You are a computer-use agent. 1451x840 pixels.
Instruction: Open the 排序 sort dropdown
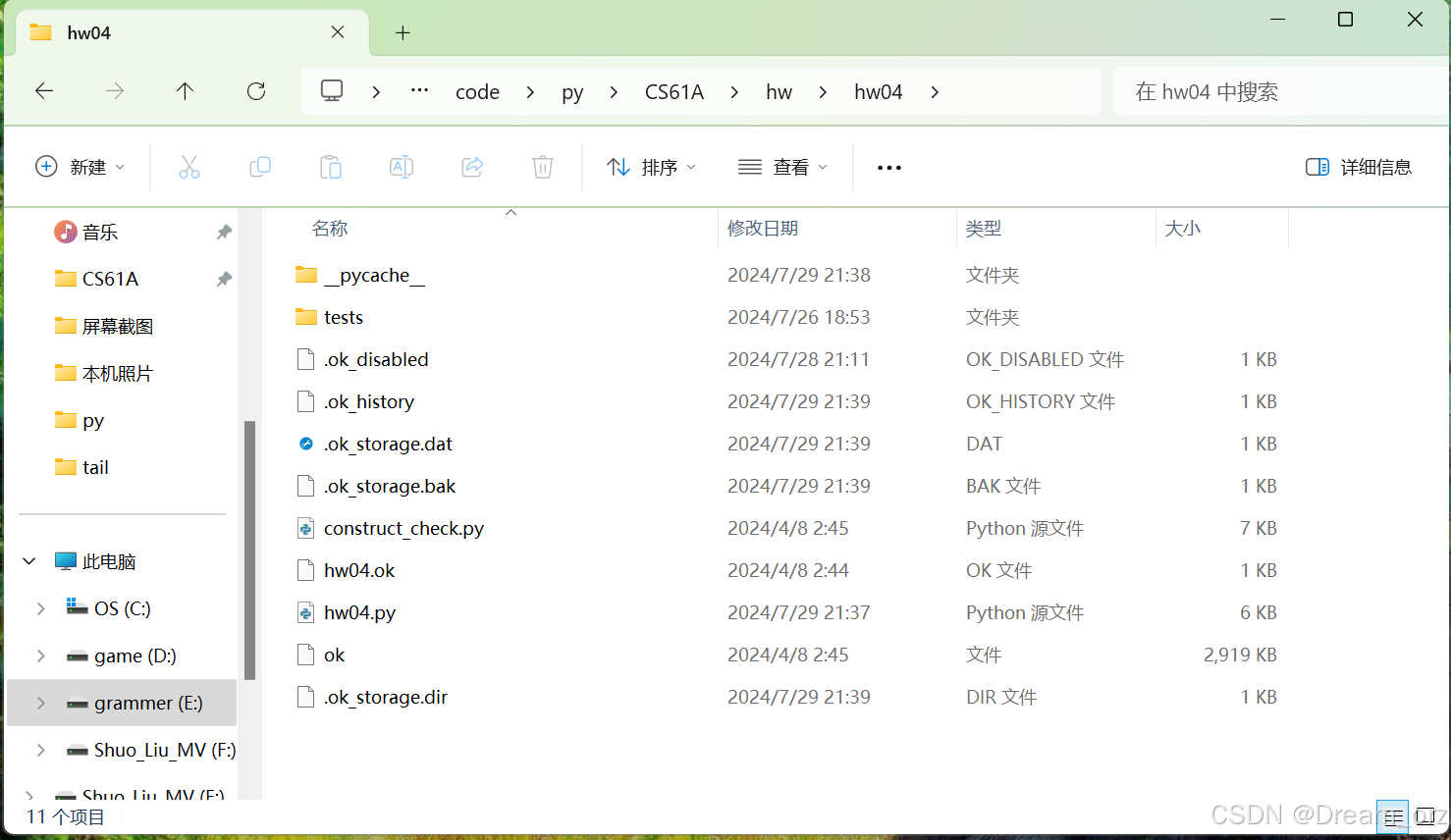pyautogui.click(x=652, y=167)
